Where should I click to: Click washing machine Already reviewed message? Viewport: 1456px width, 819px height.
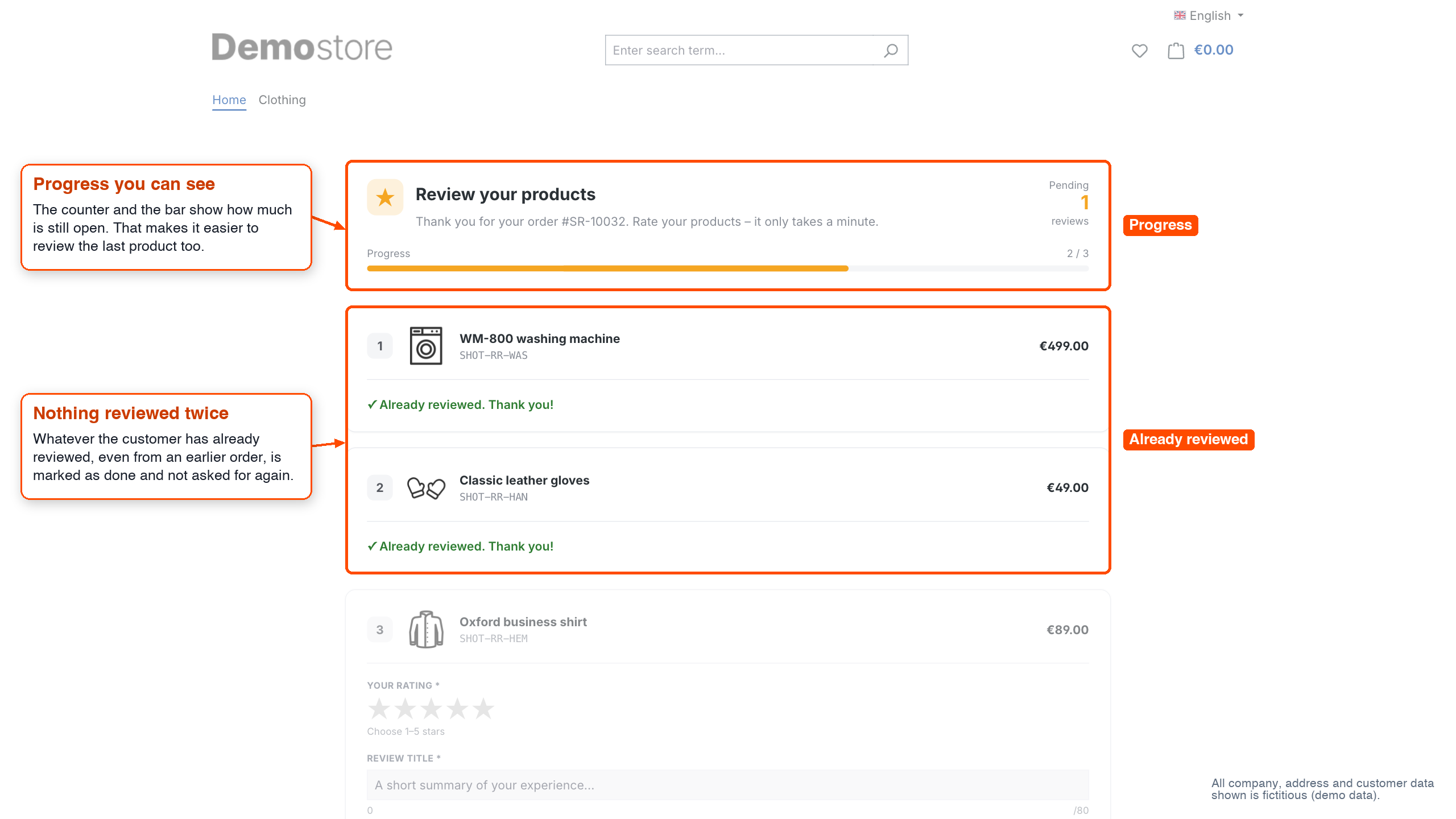click(x=460, y=405)
